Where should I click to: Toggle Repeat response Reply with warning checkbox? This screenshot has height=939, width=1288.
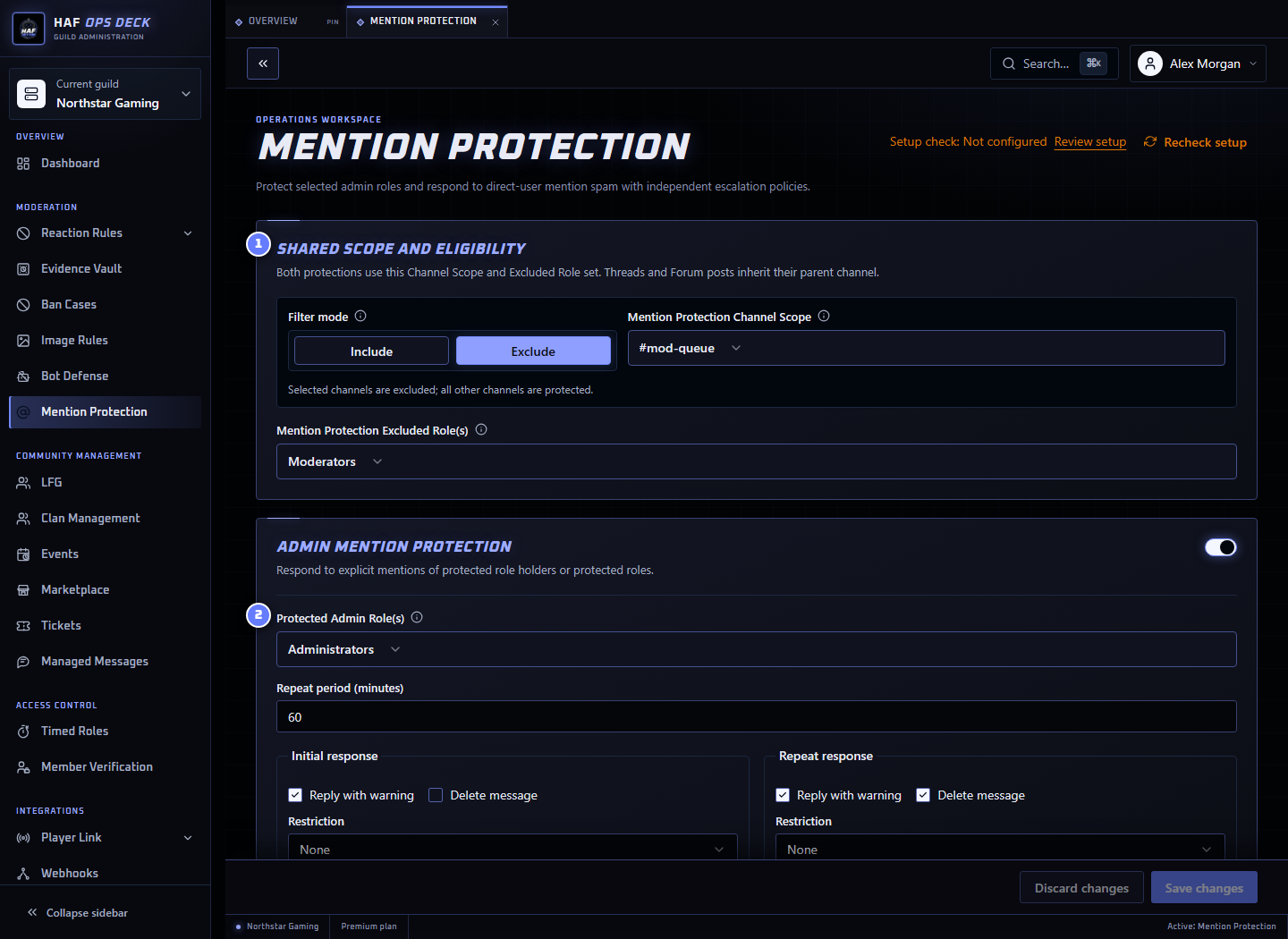tap(783, 795)
